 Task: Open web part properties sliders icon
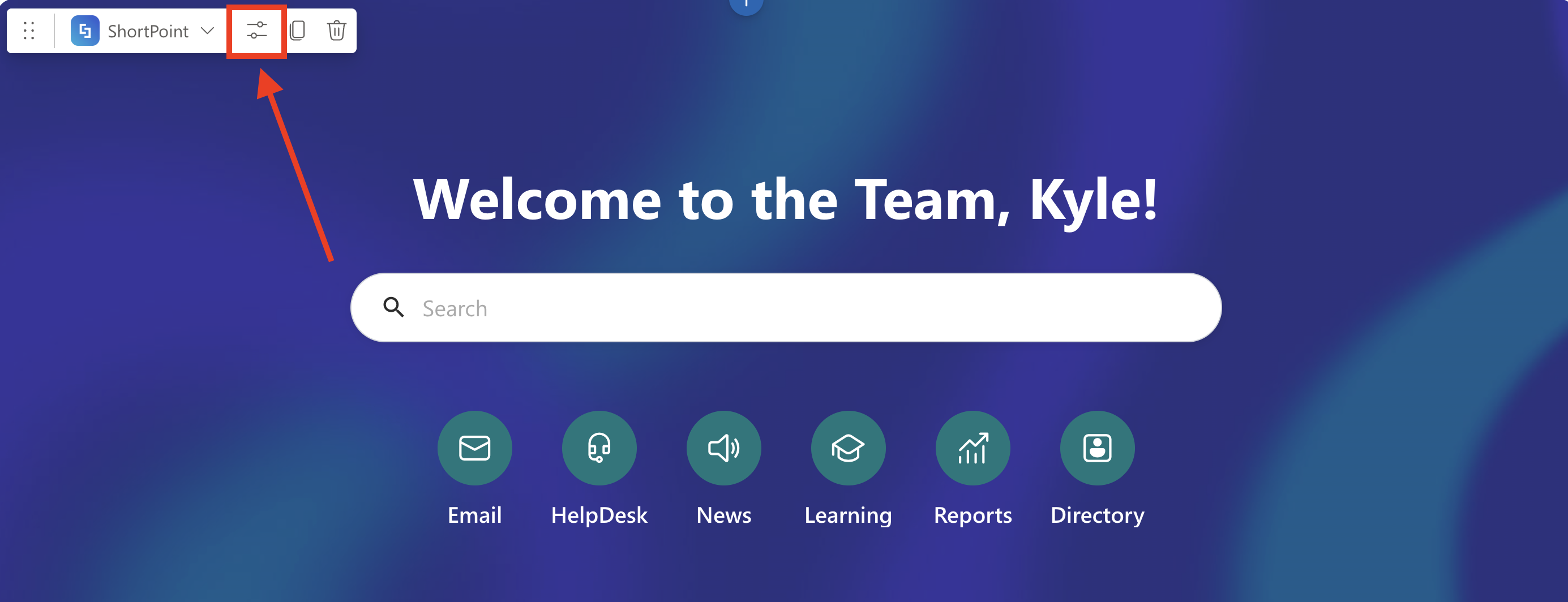click(257, 31)
